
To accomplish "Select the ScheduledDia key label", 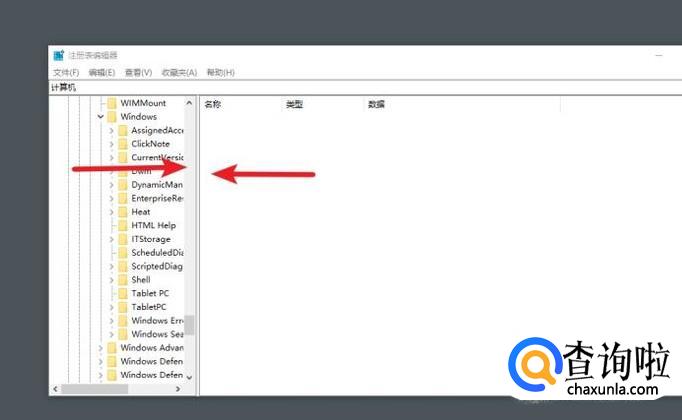I will (157, 253).
